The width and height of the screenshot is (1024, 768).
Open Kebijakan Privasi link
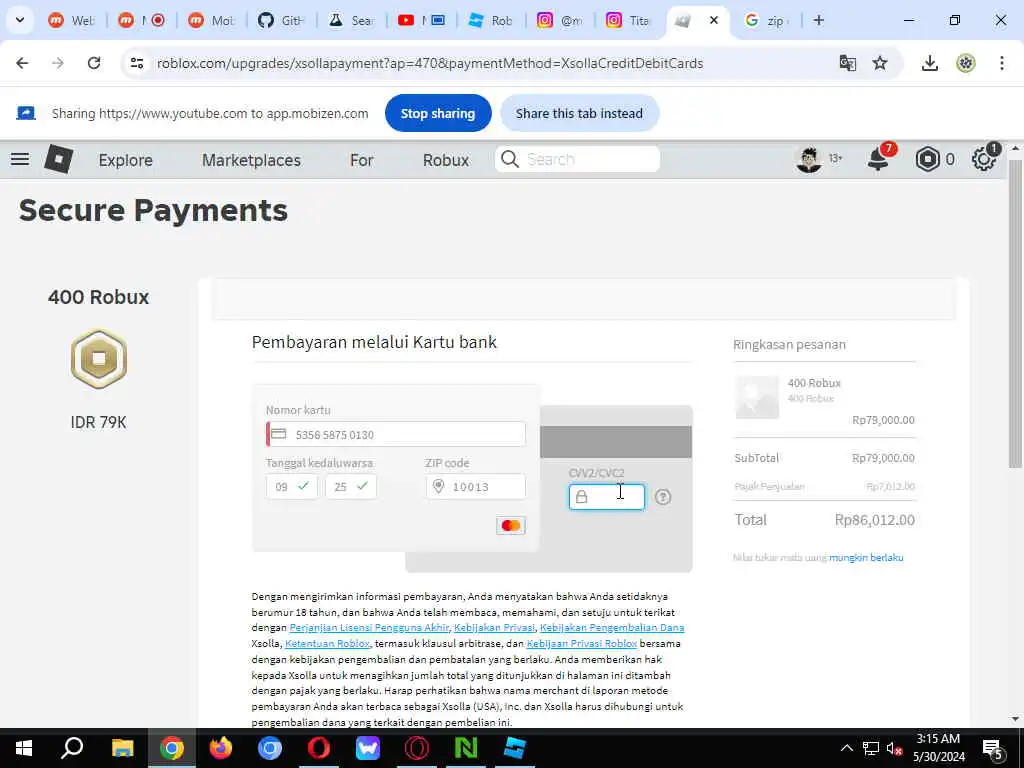click(x=494, y=628)
